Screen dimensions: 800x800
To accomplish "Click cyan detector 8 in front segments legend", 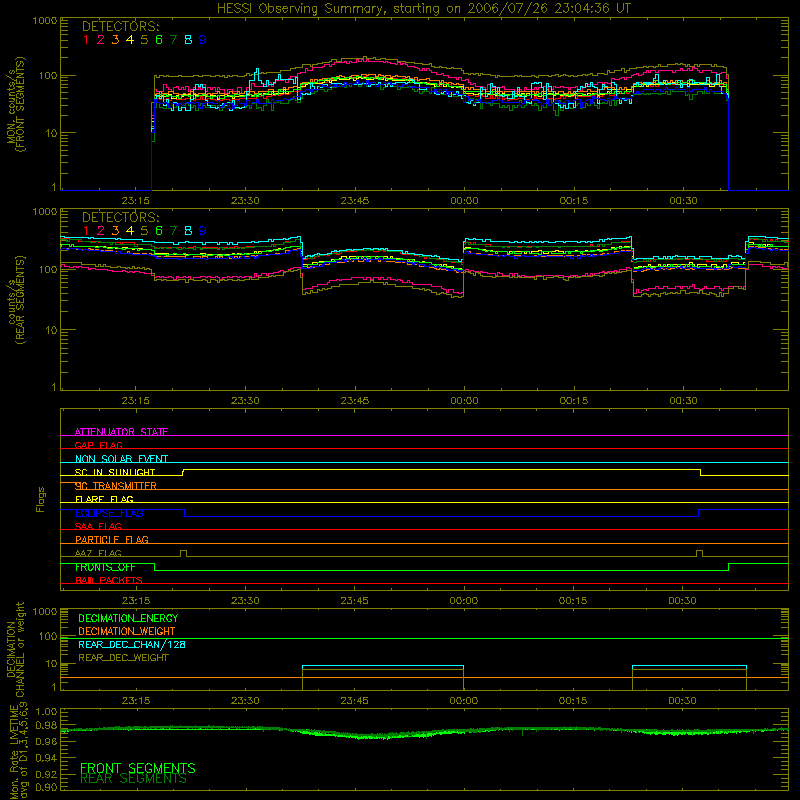I will [188, 40].
